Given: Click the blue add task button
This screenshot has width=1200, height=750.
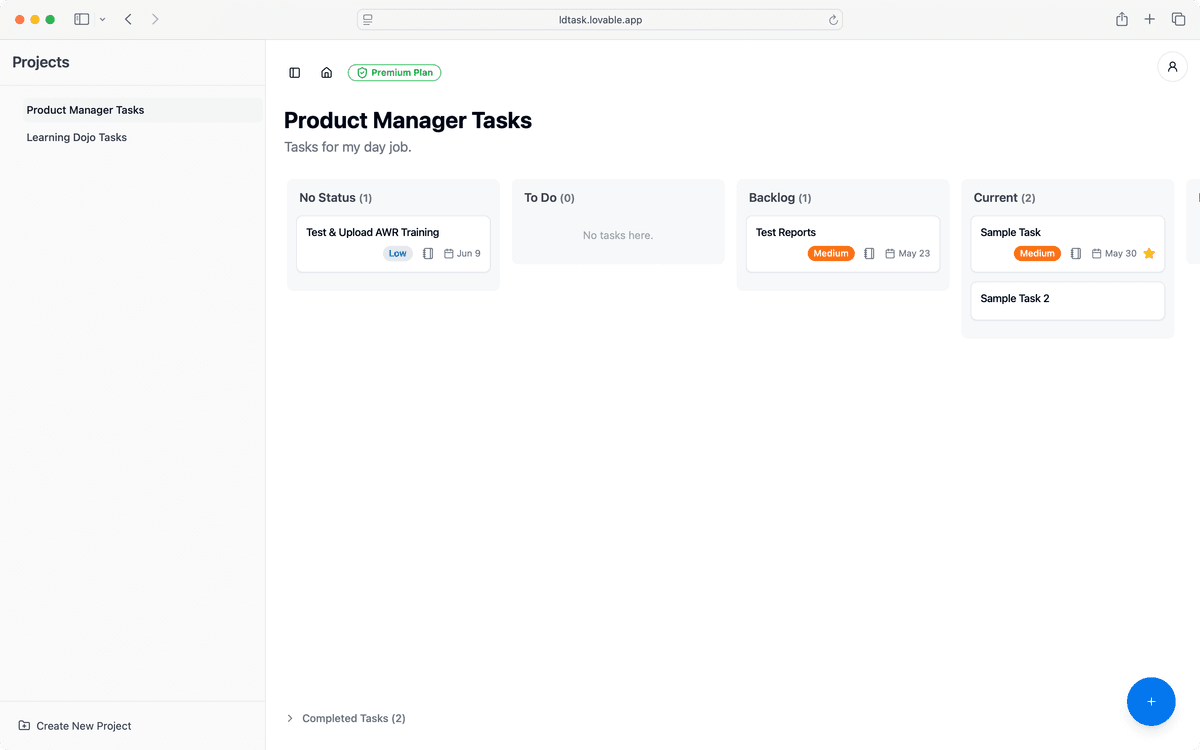Looking at the screenshot, I should pos(1151,701).
